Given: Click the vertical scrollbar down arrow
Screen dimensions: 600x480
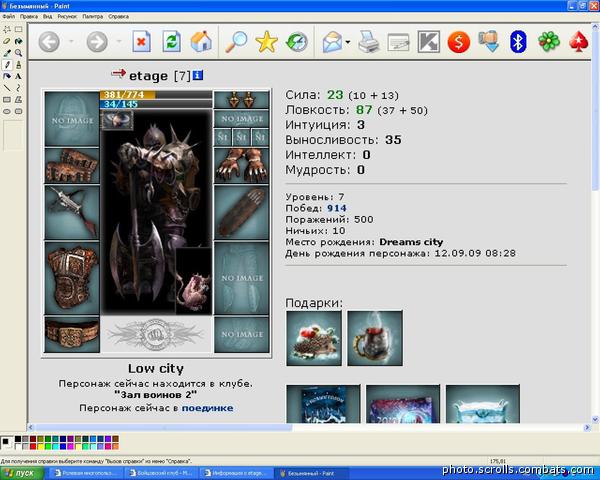Looking at the screenshot, I should (x=595, y=420).
